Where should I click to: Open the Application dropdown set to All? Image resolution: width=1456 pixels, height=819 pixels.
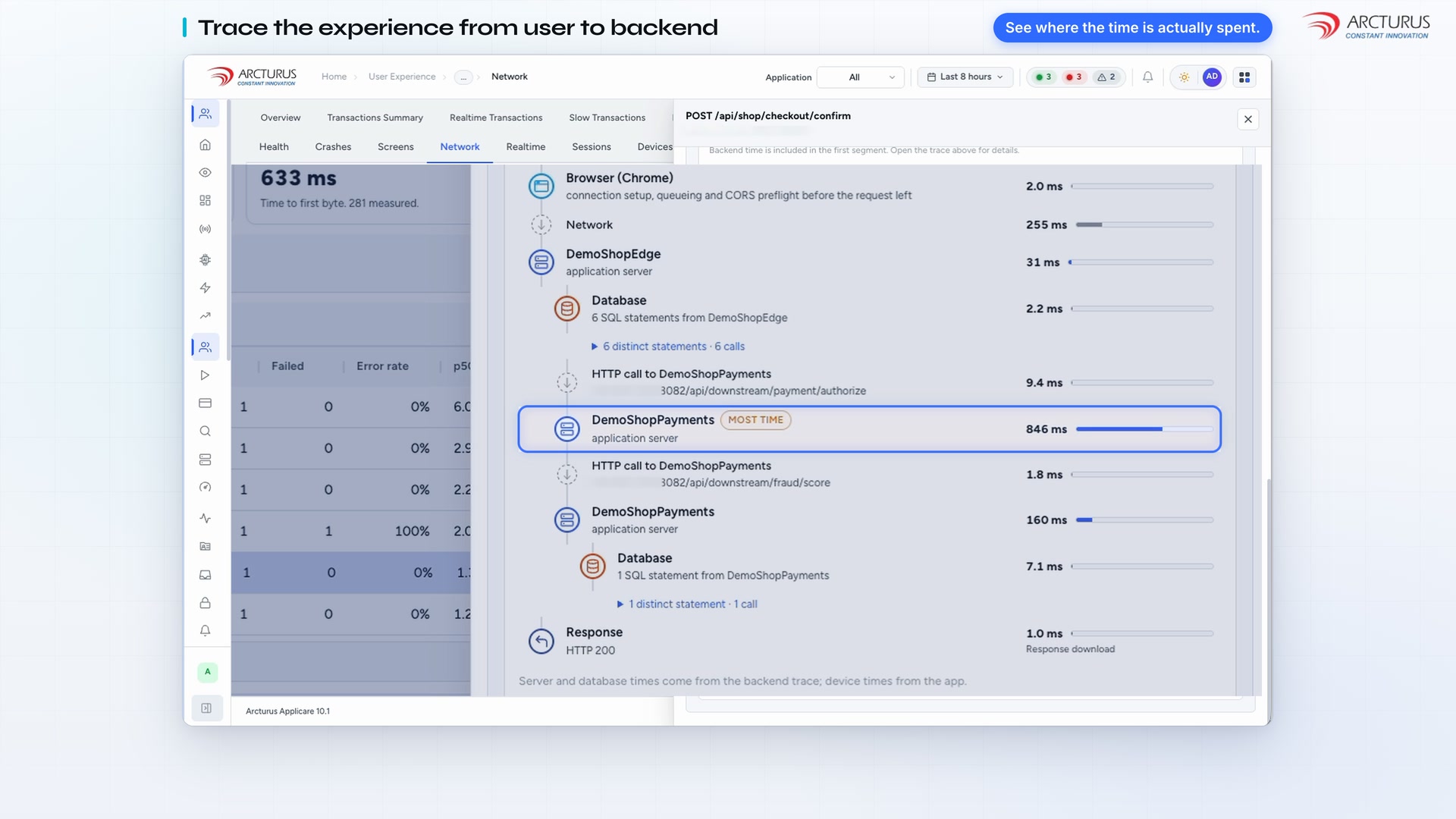(x=861, y=77)
